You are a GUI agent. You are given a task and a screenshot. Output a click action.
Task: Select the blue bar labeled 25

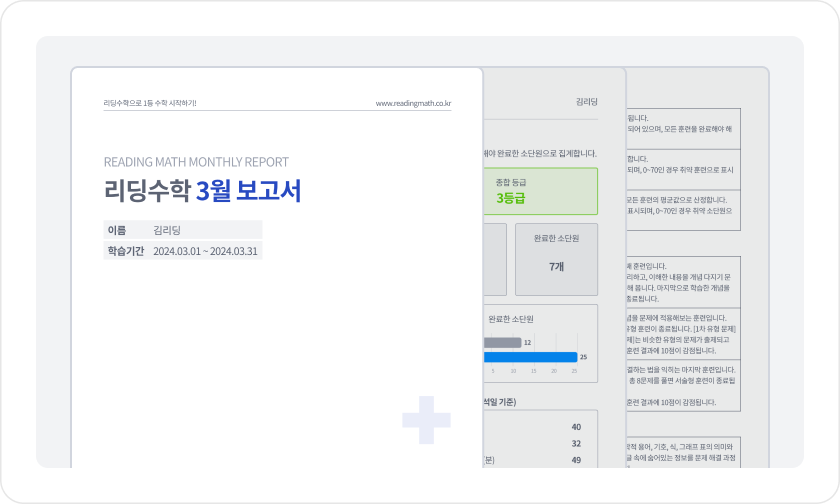pos(530,357)
